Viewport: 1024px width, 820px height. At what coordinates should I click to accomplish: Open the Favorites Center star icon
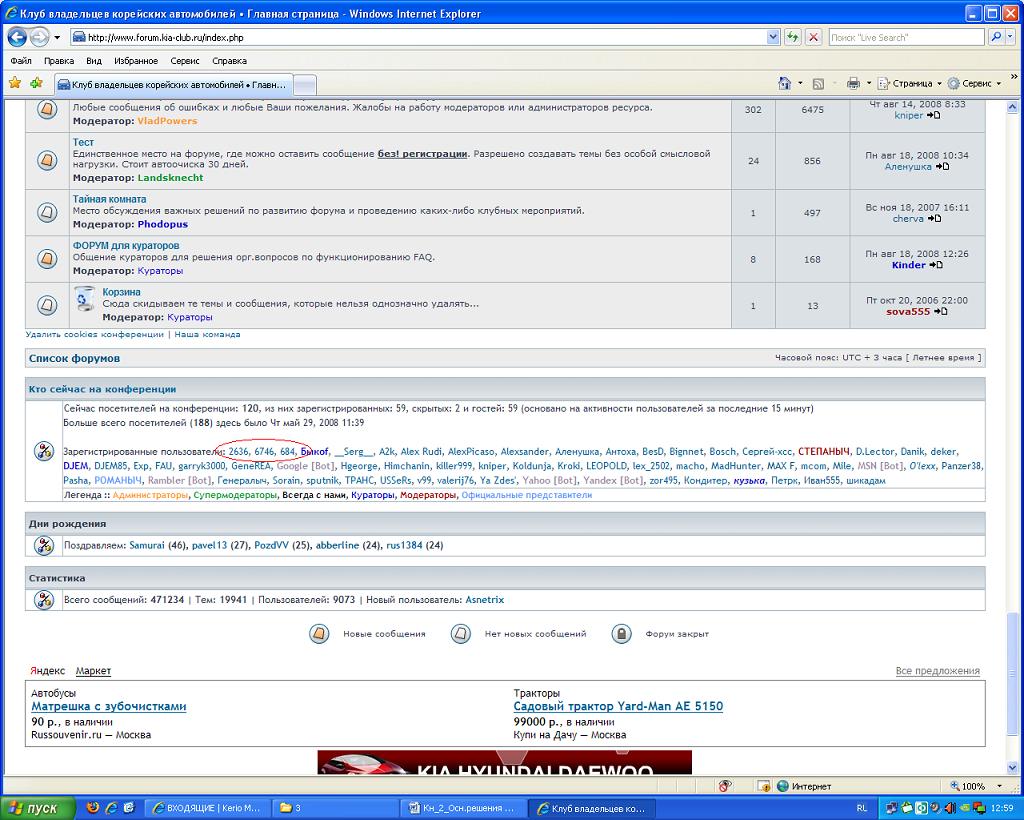coord(15,83)
